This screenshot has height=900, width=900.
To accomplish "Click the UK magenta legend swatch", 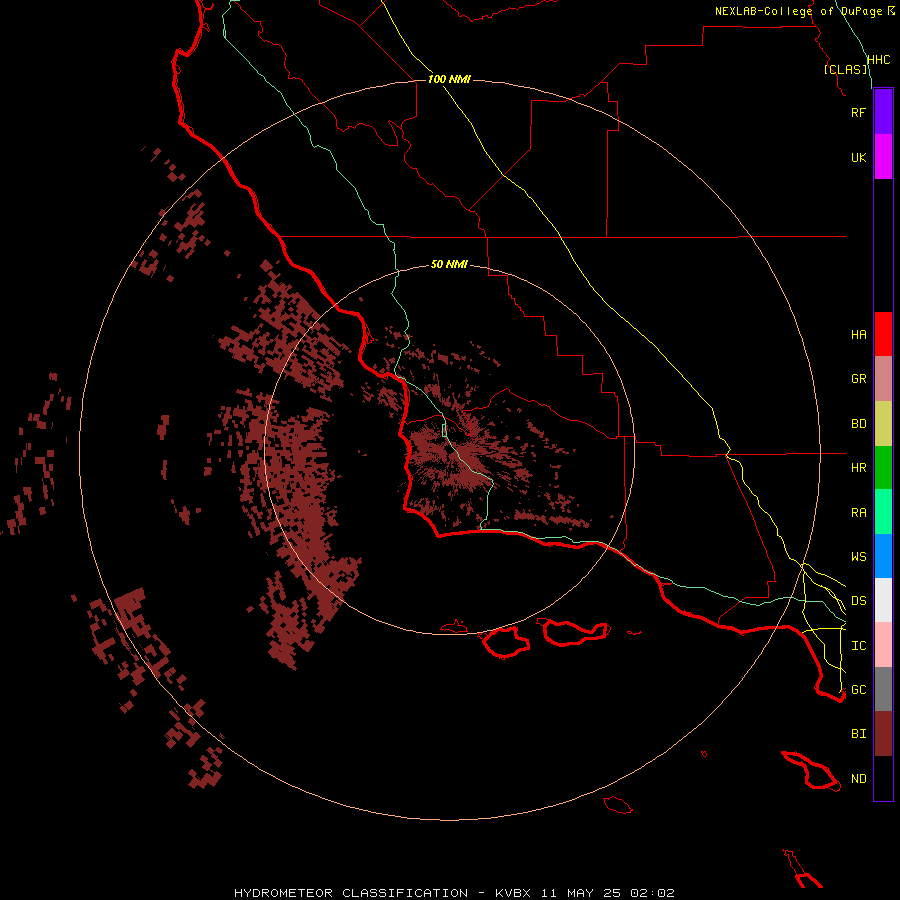I will tap(883, 157).
